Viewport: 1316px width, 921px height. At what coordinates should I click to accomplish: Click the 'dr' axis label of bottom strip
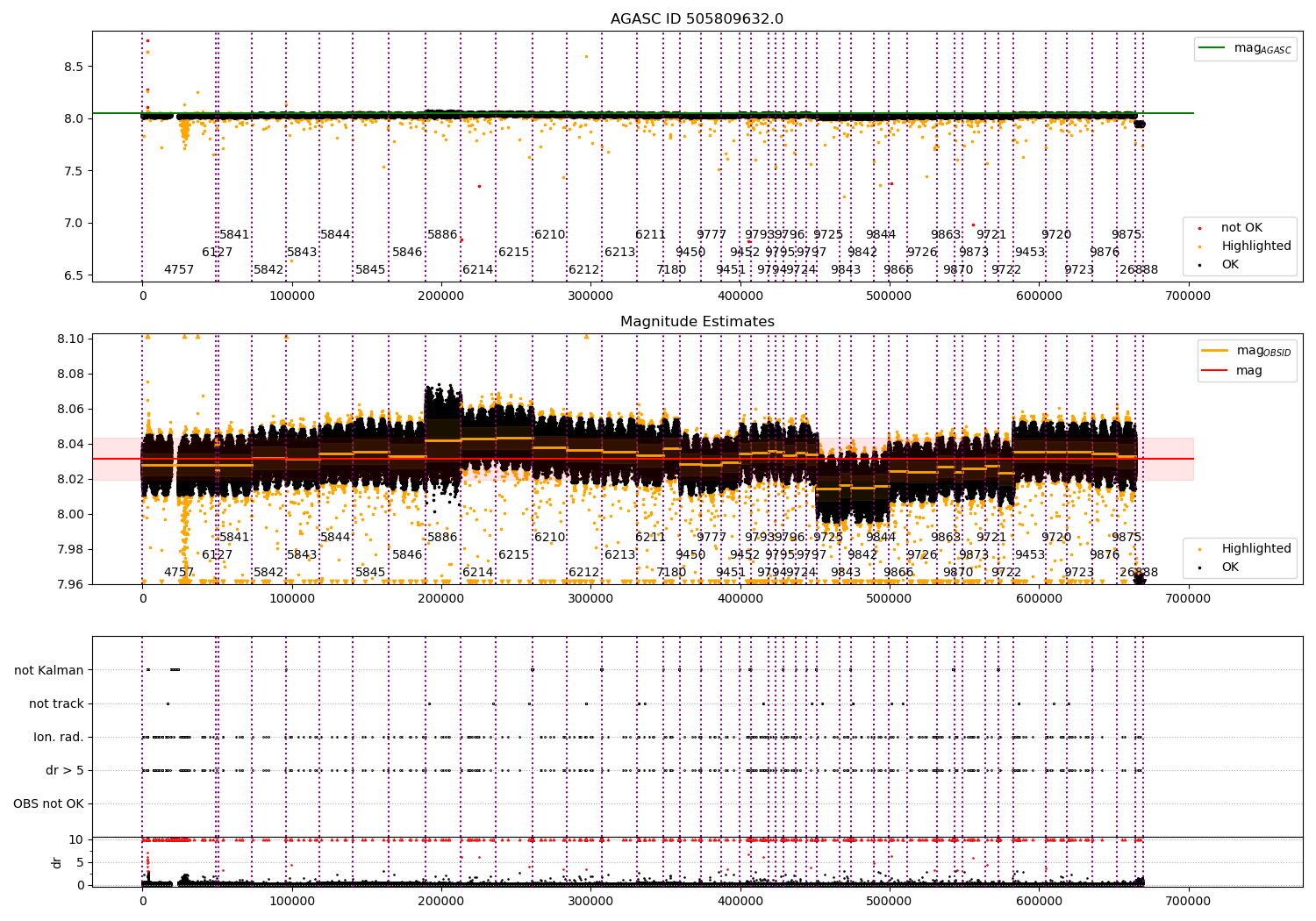(x=57, y=862)
